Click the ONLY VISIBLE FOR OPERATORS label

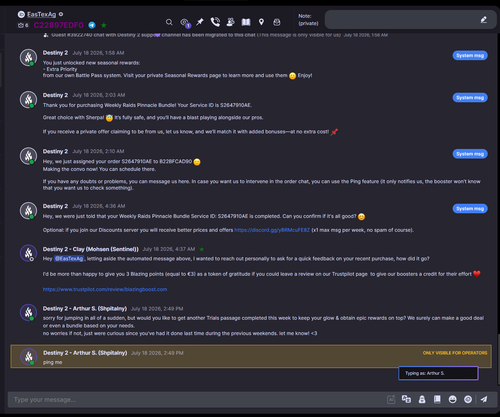click(455, 353)
